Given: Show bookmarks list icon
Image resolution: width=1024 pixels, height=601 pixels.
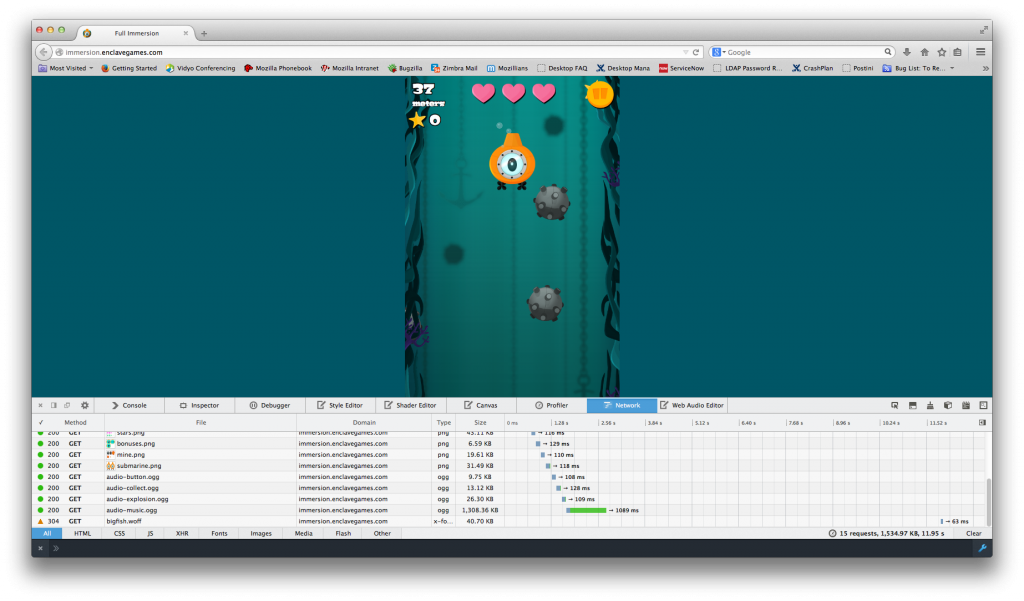Looking at the screenshot, I should (957, 52).
